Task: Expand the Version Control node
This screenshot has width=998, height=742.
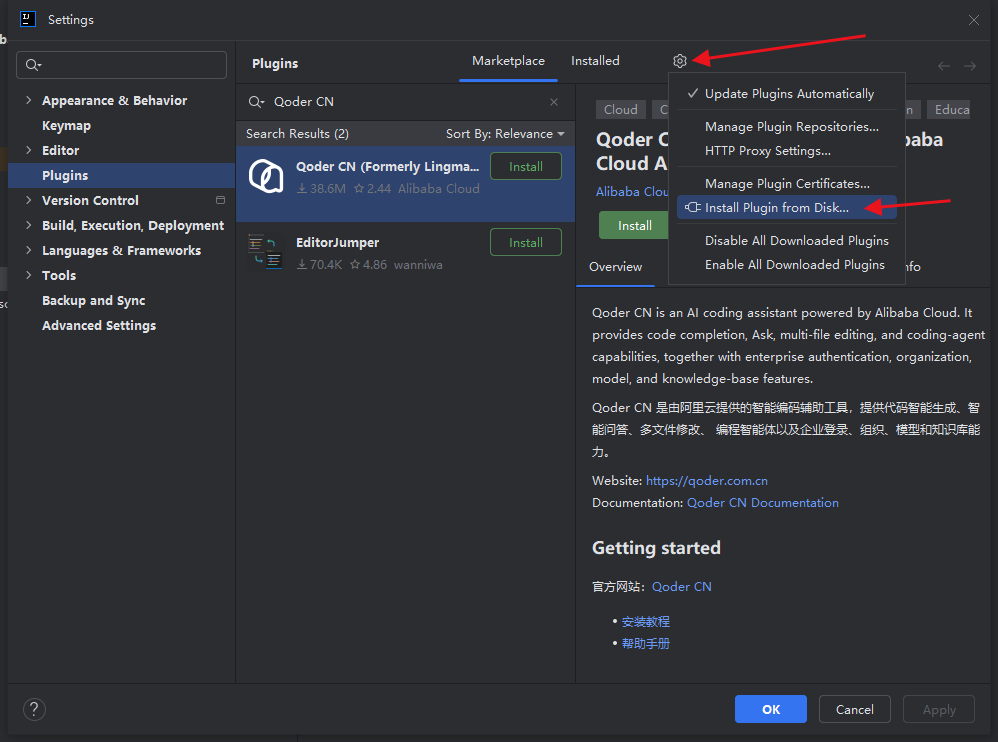Action: pyautogui.click(x=29, y=200)
